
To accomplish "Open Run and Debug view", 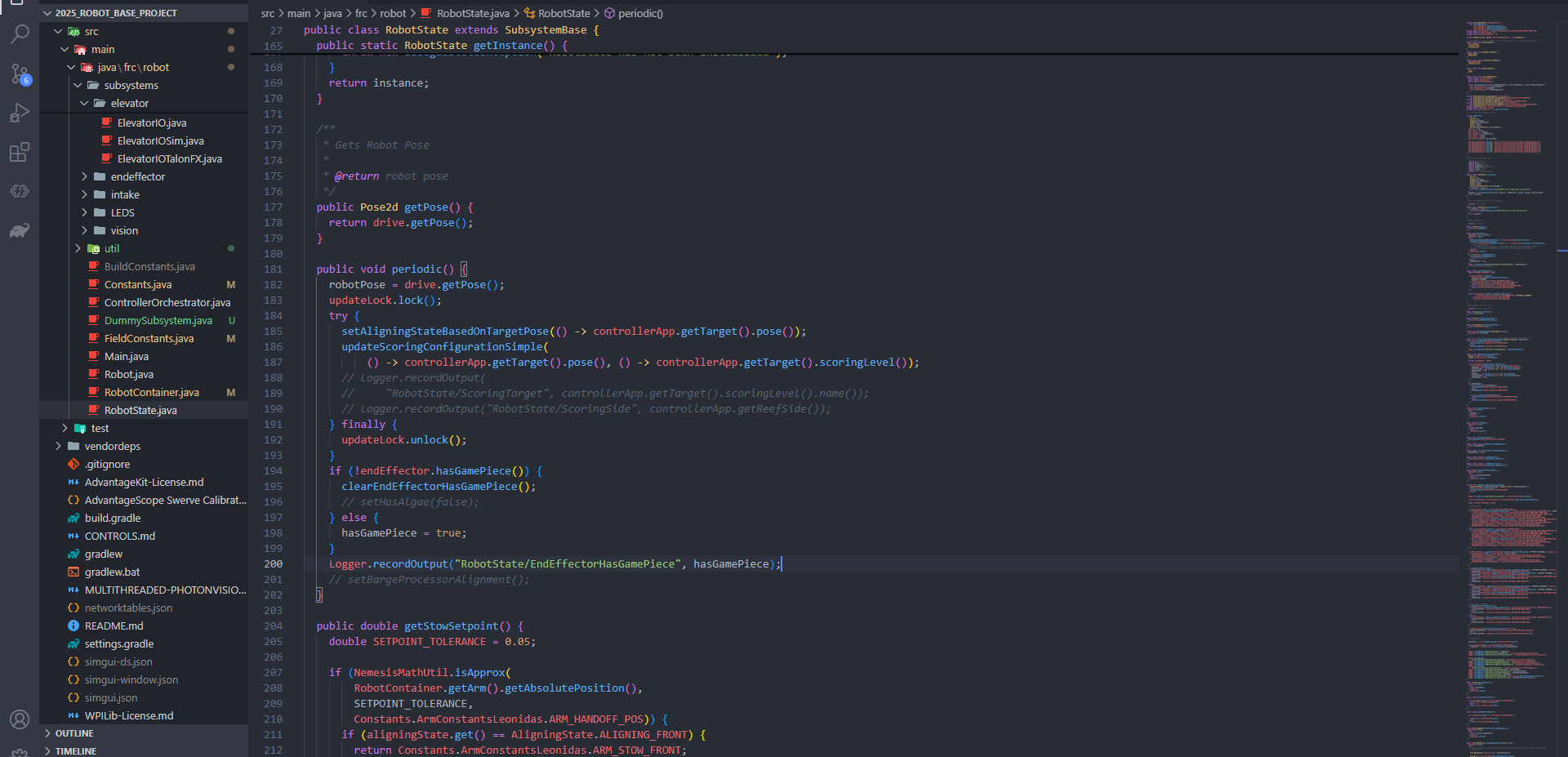I will (x=20, y=113).
